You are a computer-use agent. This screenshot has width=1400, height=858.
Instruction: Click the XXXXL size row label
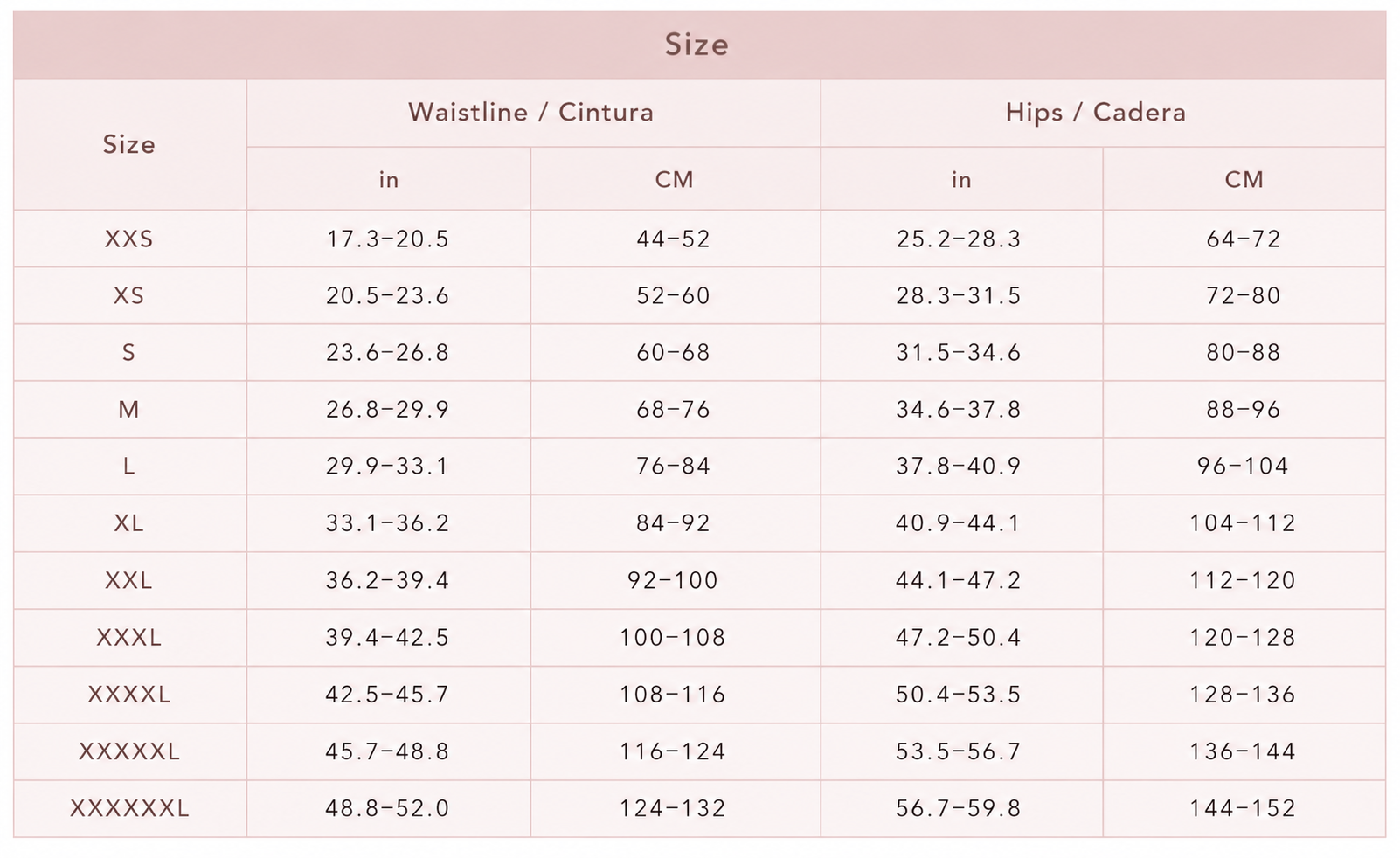pyautogui.click(x=129, y=695)
